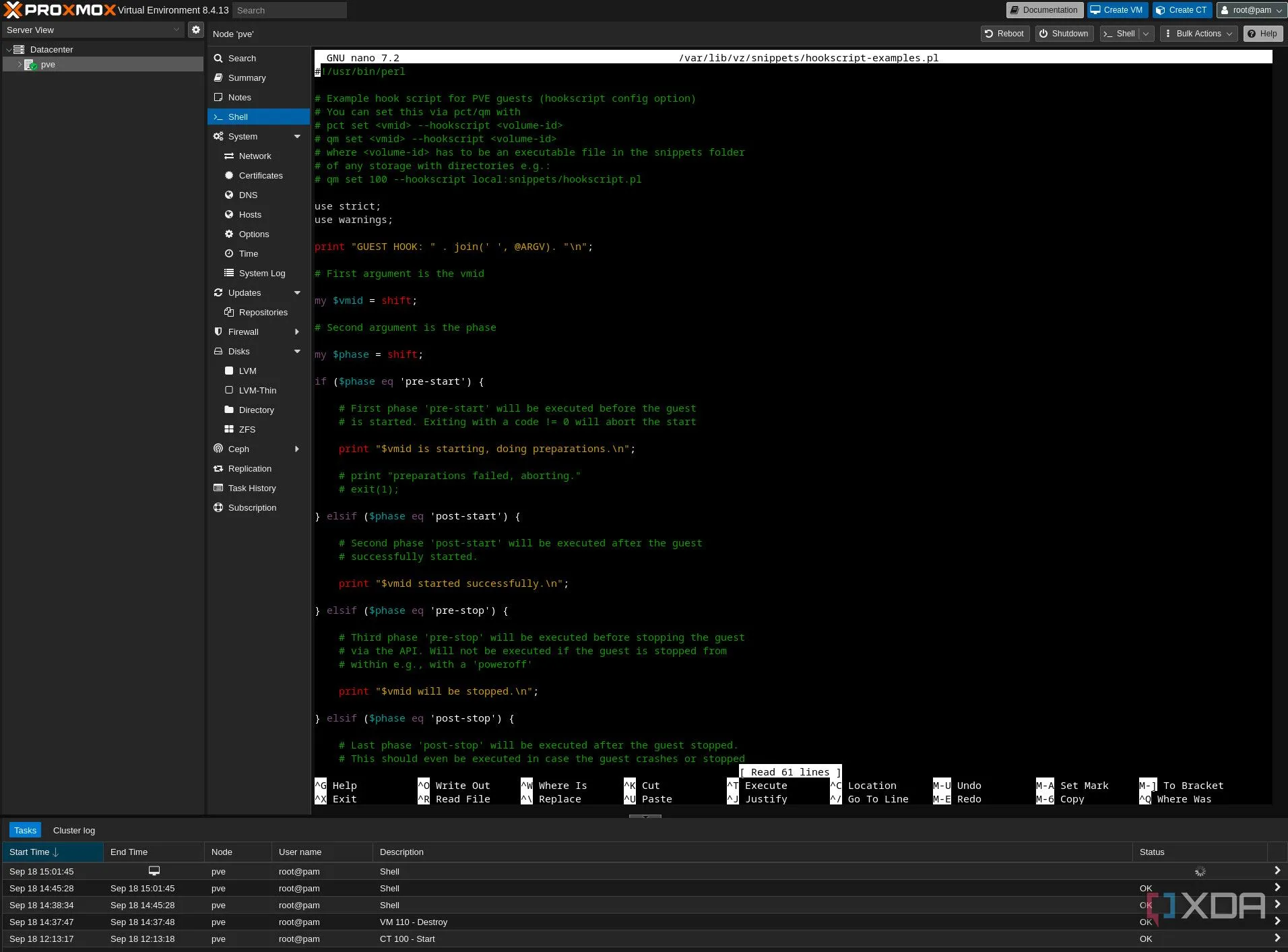1288x952 pixels.
Task: Open the Replication page
Action: click(x=249, y=469)
